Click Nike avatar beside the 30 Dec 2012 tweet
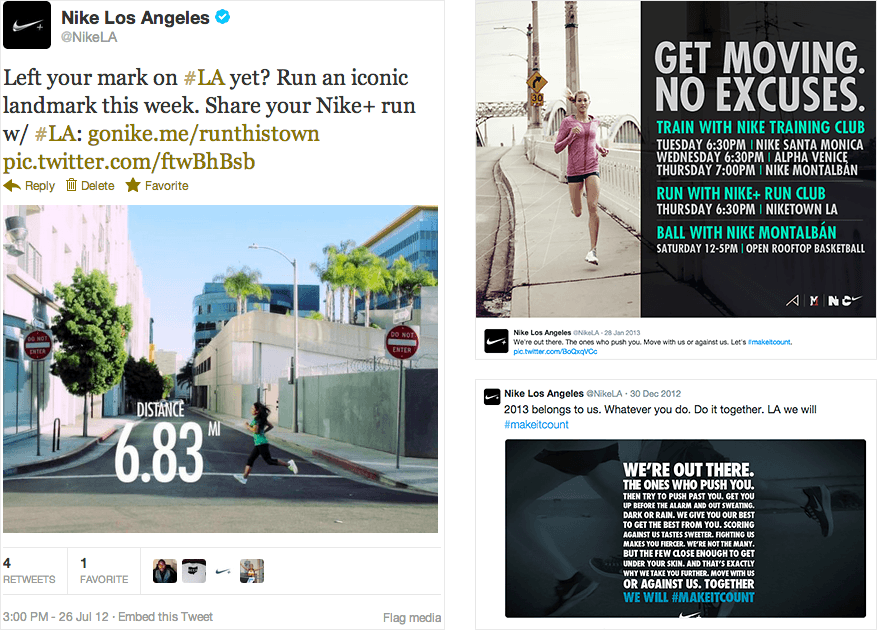Viewport: 877px width, 630px height. coord(491,397)
